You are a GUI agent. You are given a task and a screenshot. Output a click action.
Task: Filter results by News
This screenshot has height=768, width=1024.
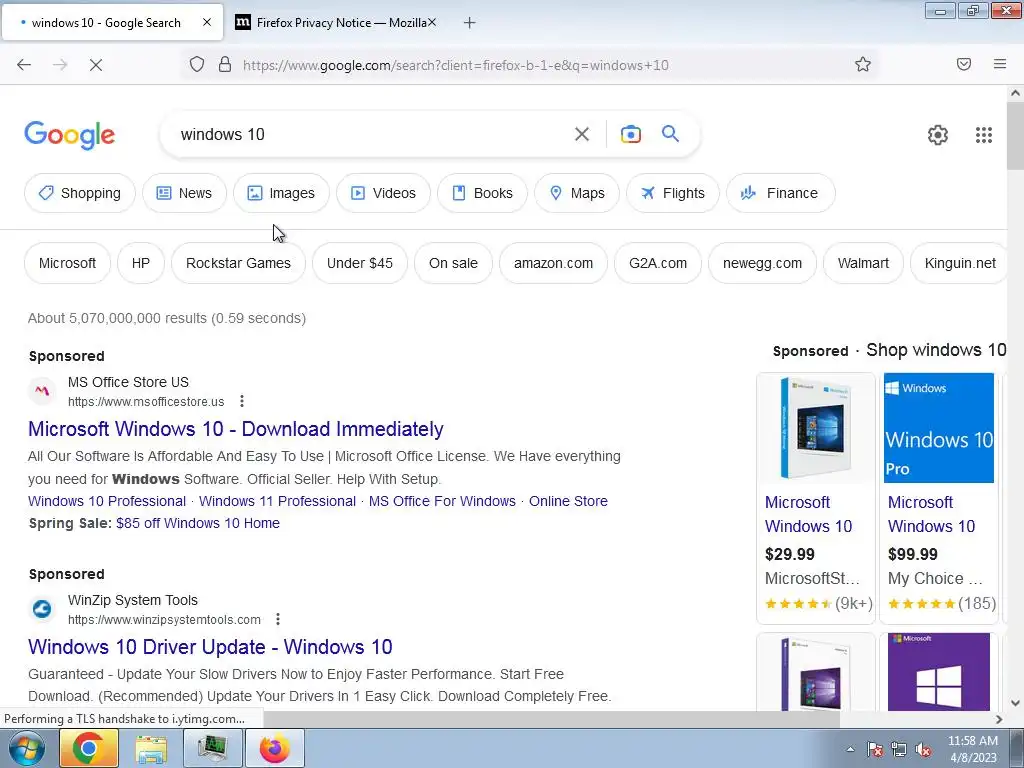pyautogui.click(x=184, y=193)
